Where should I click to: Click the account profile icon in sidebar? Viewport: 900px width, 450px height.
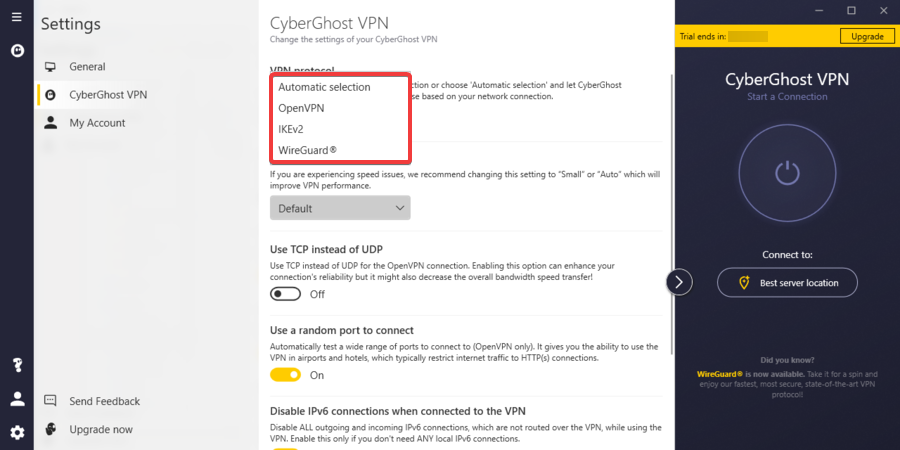pos(16,399)
